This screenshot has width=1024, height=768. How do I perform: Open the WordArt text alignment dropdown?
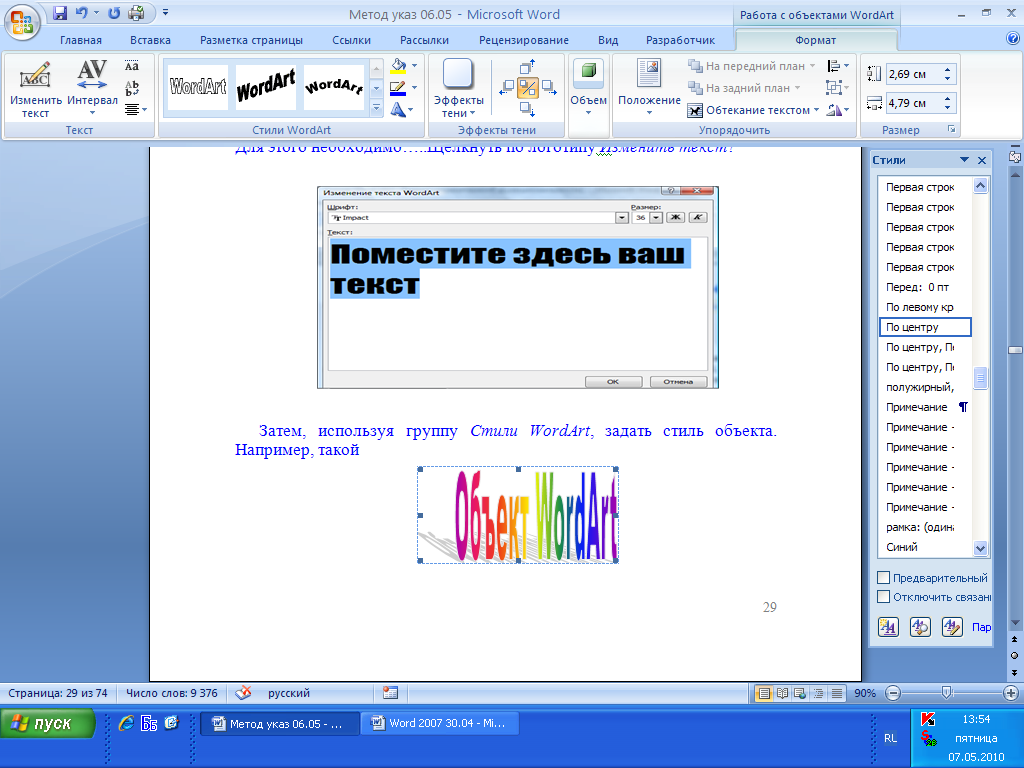coord(135,110)
